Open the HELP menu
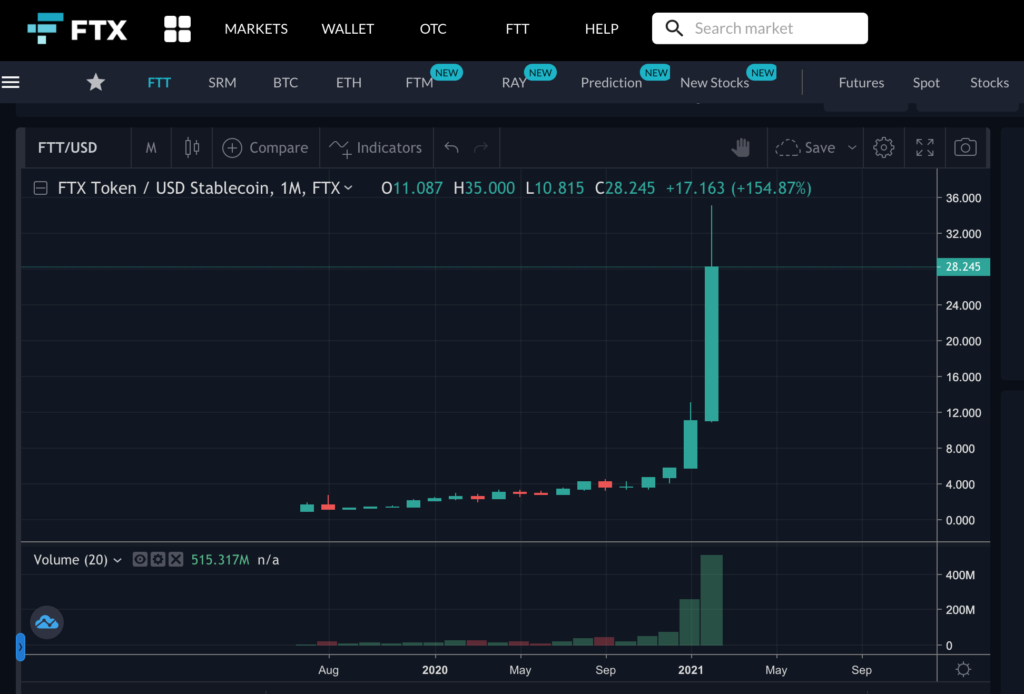 (601, 29)
